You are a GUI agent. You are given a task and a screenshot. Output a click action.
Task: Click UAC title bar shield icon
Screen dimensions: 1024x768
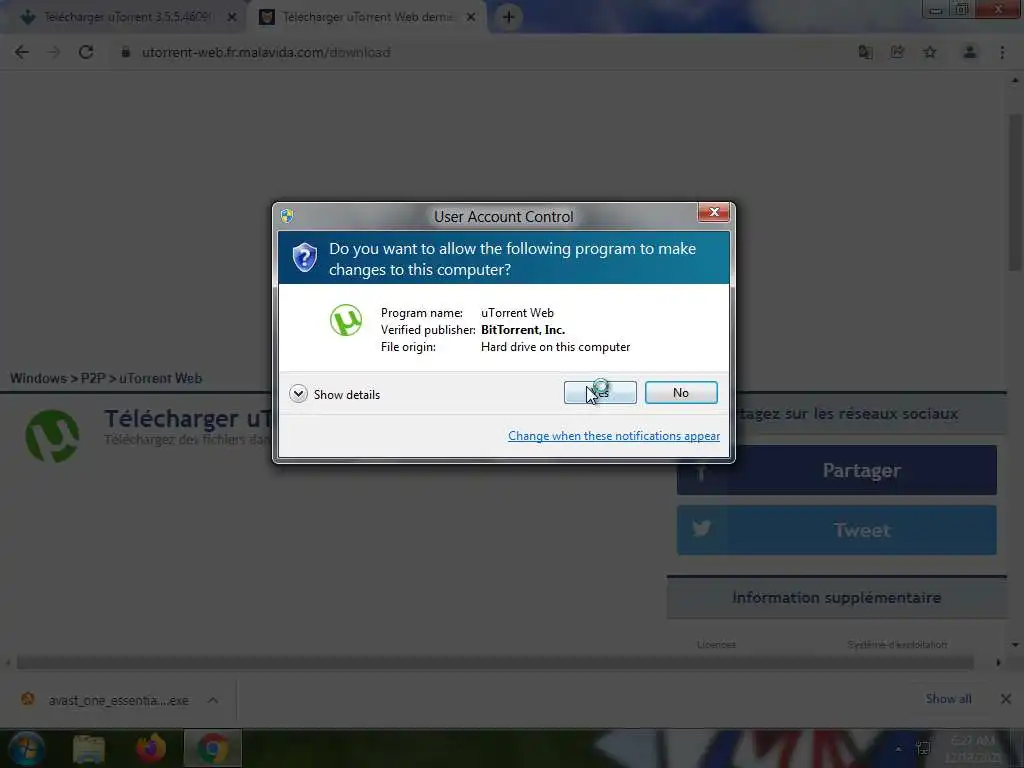(x=287, y=216)
